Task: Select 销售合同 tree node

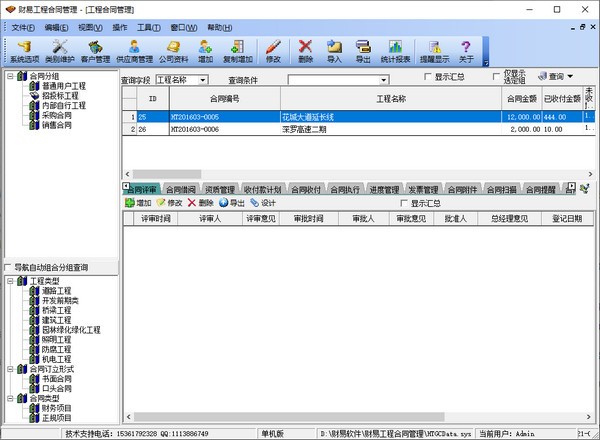Action: (x=57, y=125)
